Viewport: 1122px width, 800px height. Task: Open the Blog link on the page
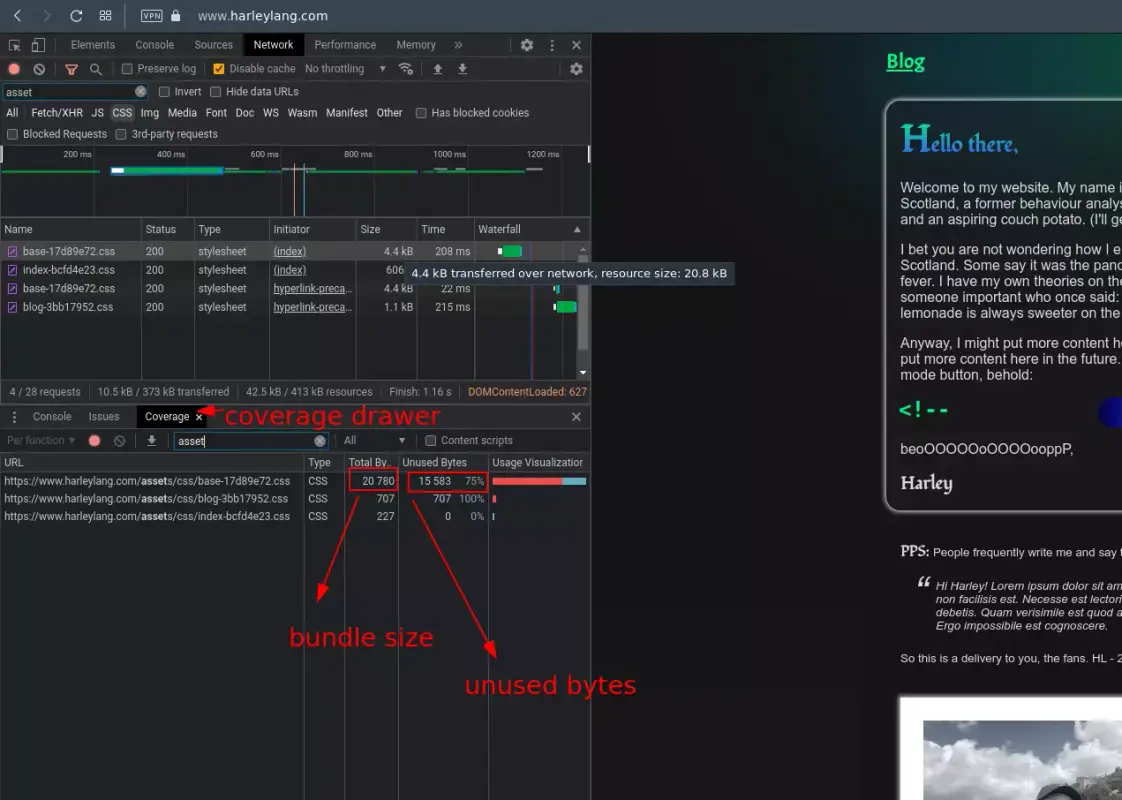pyautogui.click(x=905, y=62)
